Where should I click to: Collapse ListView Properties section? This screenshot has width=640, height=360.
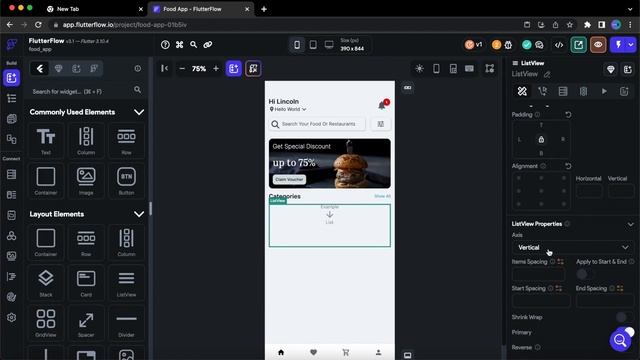631,224
